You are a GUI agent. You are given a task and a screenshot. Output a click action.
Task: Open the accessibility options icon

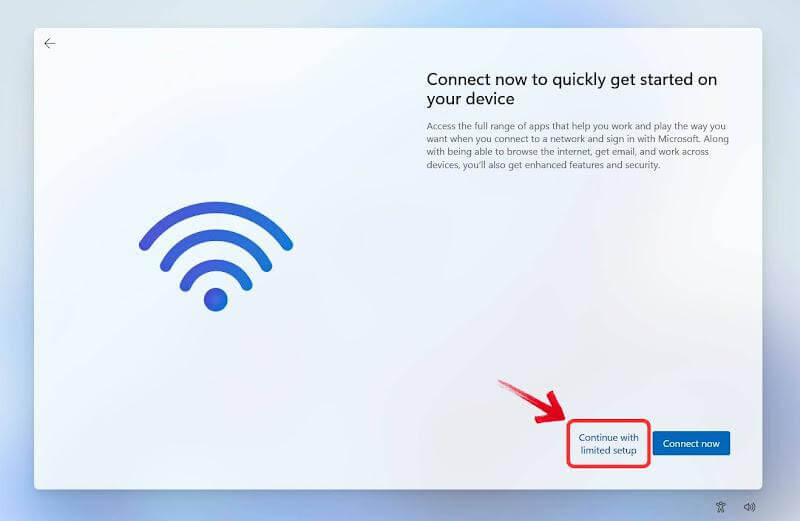(x=720, y=507)
